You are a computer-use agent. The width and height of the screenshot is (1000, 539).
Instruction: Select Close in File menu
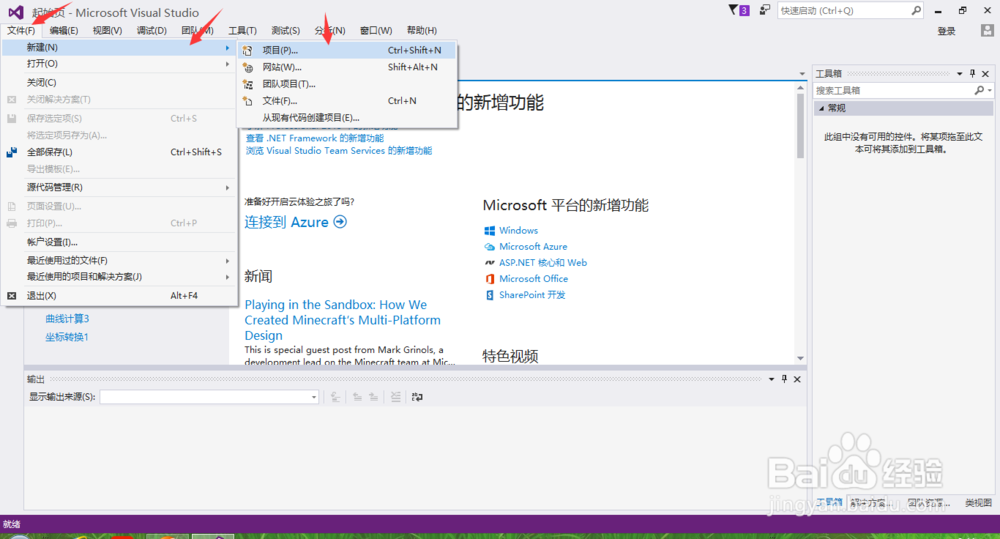coord(119,82)
